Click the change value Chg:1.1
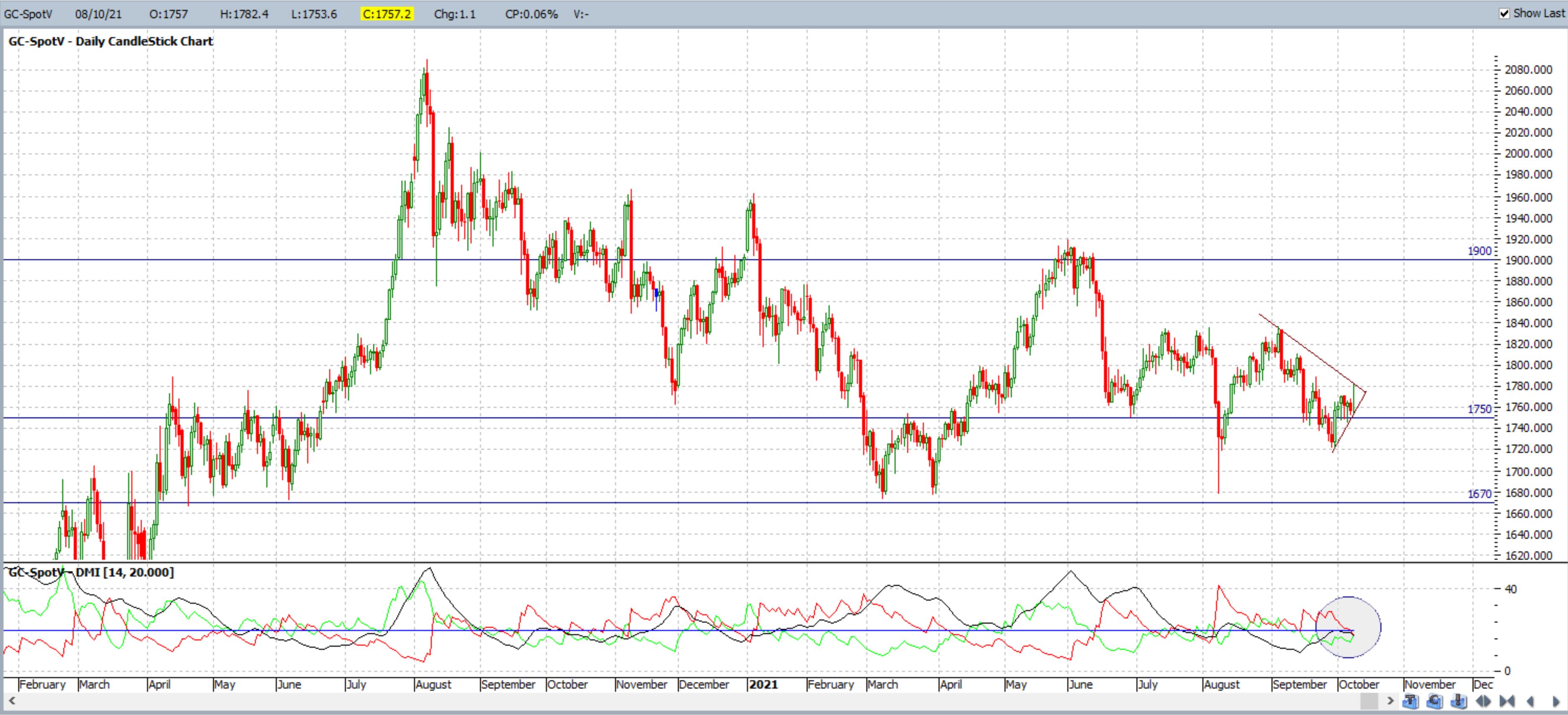Image resolution: width=1568 pixels, height=715 pixels. [455, 14]
